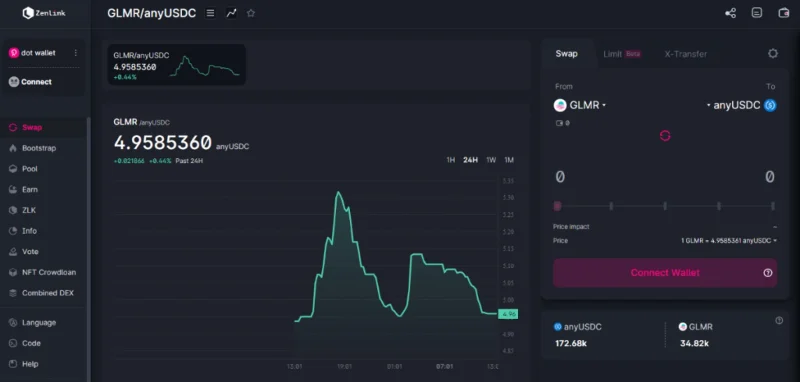
Task: Open NFT Crowdloan from sidebar
Action: (x=49, y=272)
